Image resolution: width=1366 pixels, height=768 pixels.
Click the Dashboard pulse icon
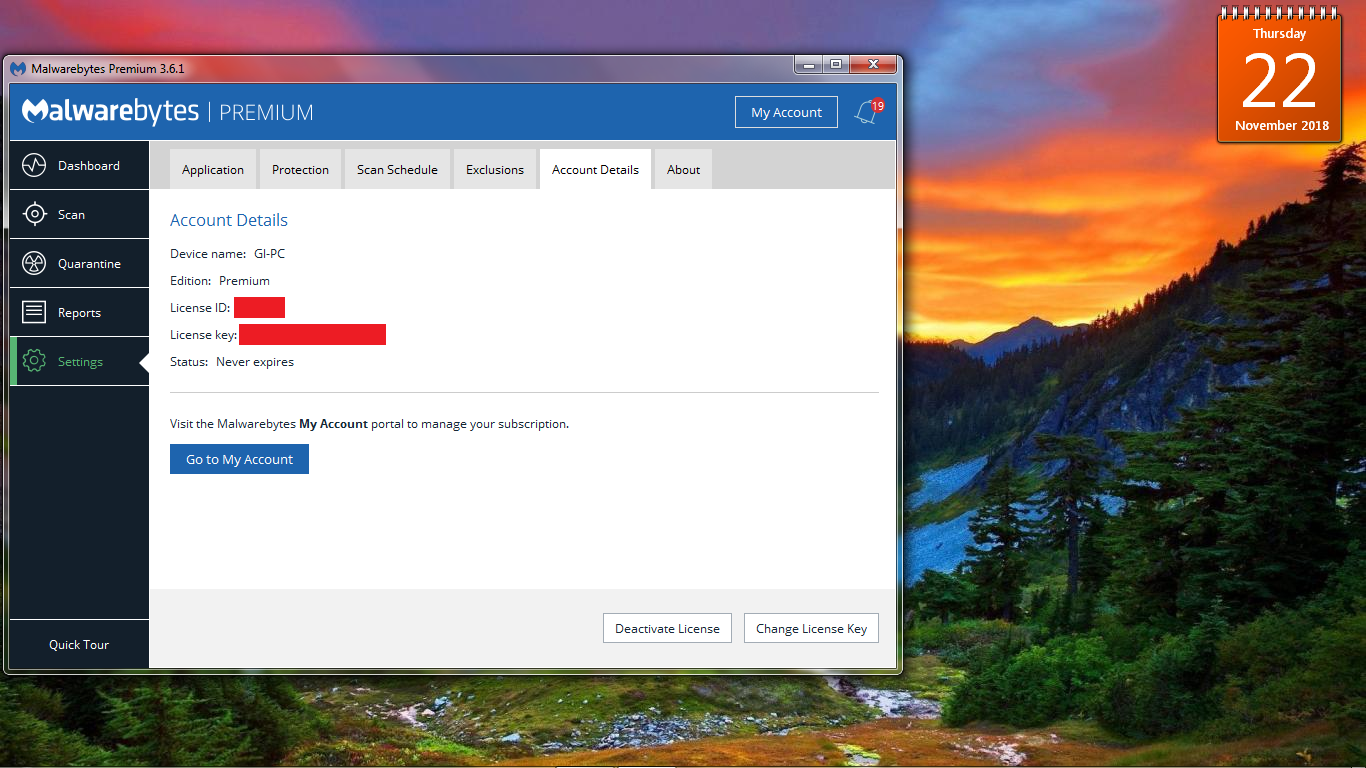pyautogui.click(x=34, y=165)
